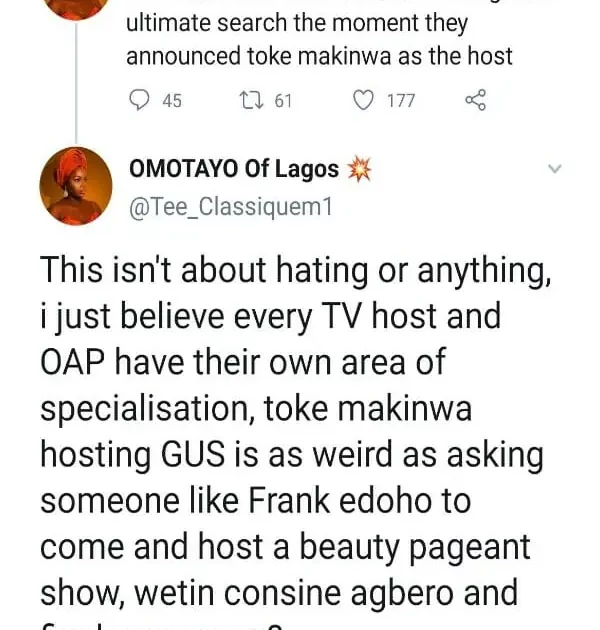The image size is (600, 630).
Task: Click the reply count 45
Action: pos(171,100)
